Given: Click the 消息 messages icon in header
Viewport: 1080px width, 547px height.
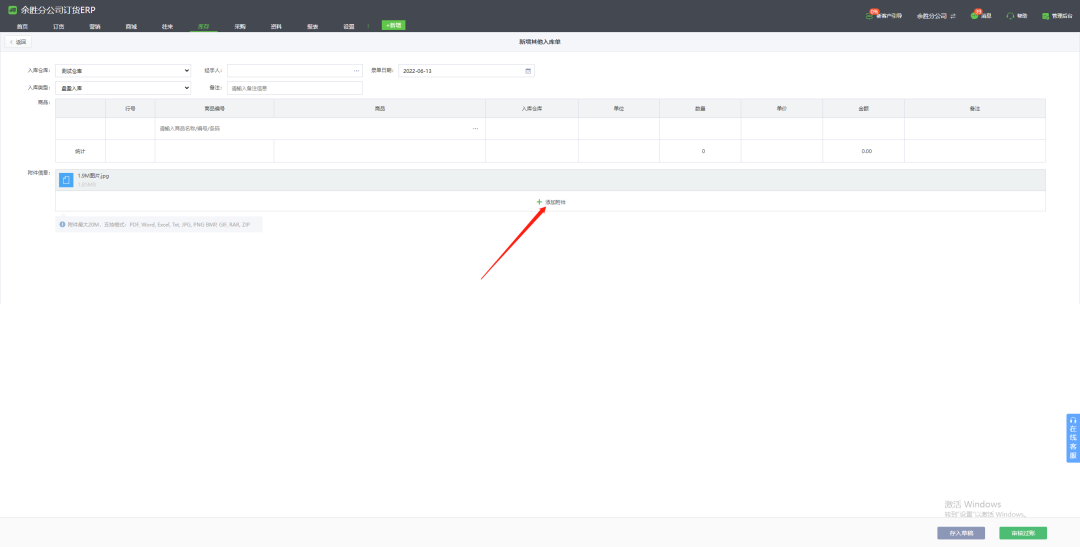Looking at the screenshot, I should (x=974, y=15).
